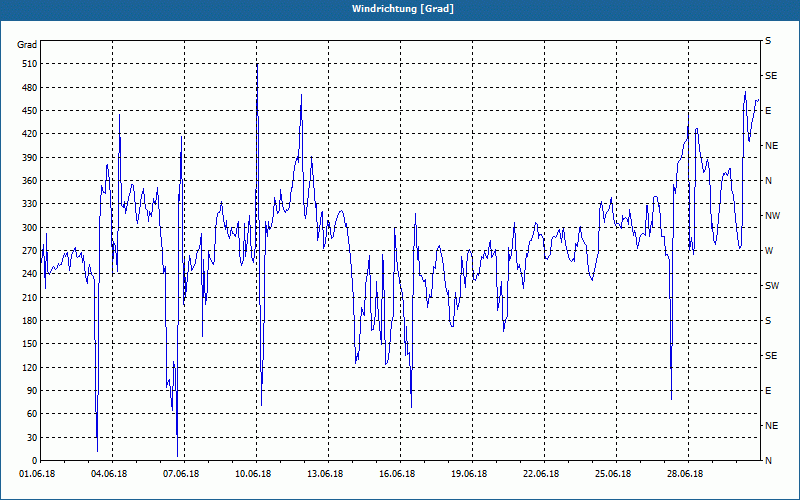Select the 510 y-axis value
800x500 pixels.
30,64
